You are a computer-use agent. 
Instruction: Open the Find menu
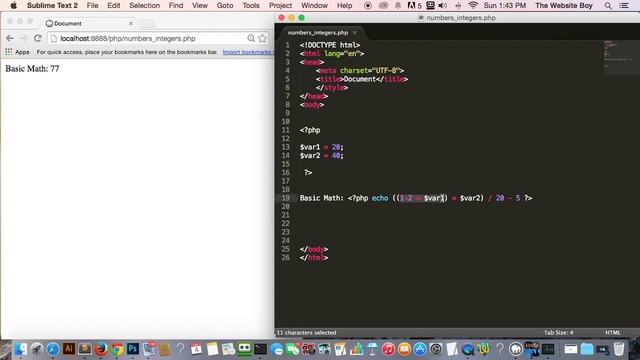tap(176, 6)
